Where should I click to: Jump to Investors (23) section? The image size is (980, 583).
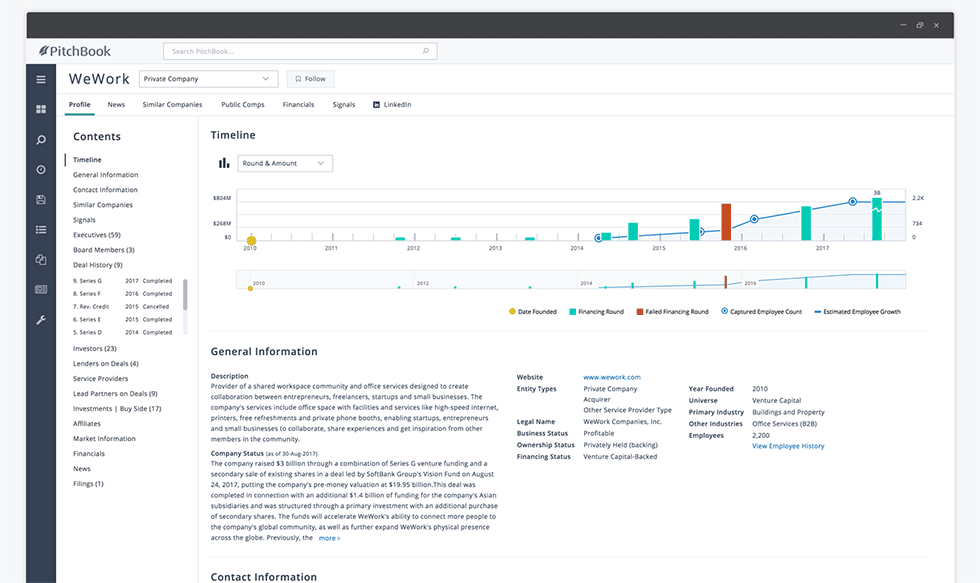pyautogui.click(x=94, y=349)
